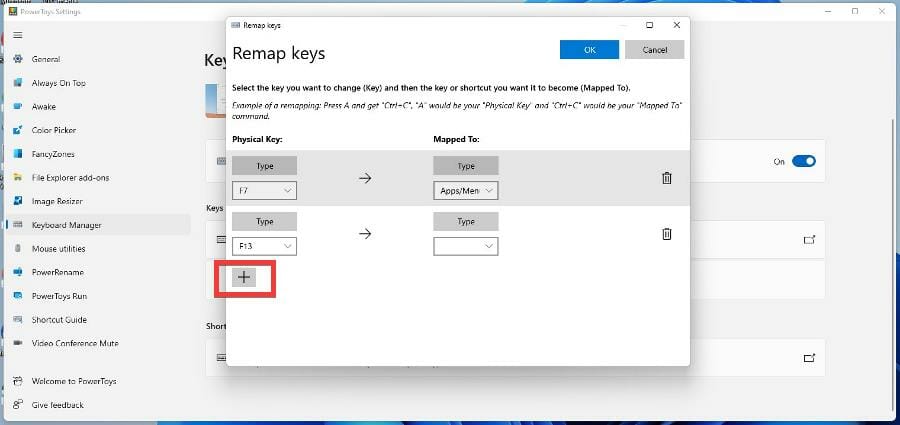Select PowerToys Run in the sidebar

(59, 296)
